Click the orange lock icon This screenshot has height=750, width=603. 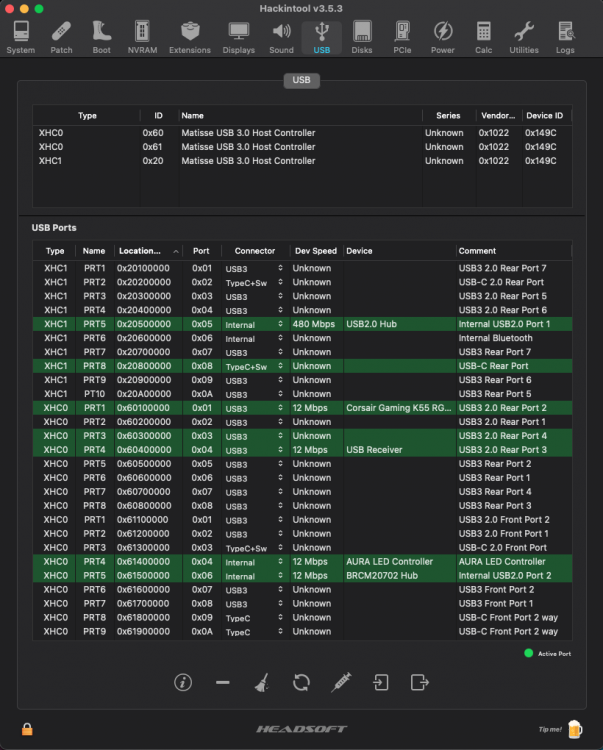coord(27,728)
